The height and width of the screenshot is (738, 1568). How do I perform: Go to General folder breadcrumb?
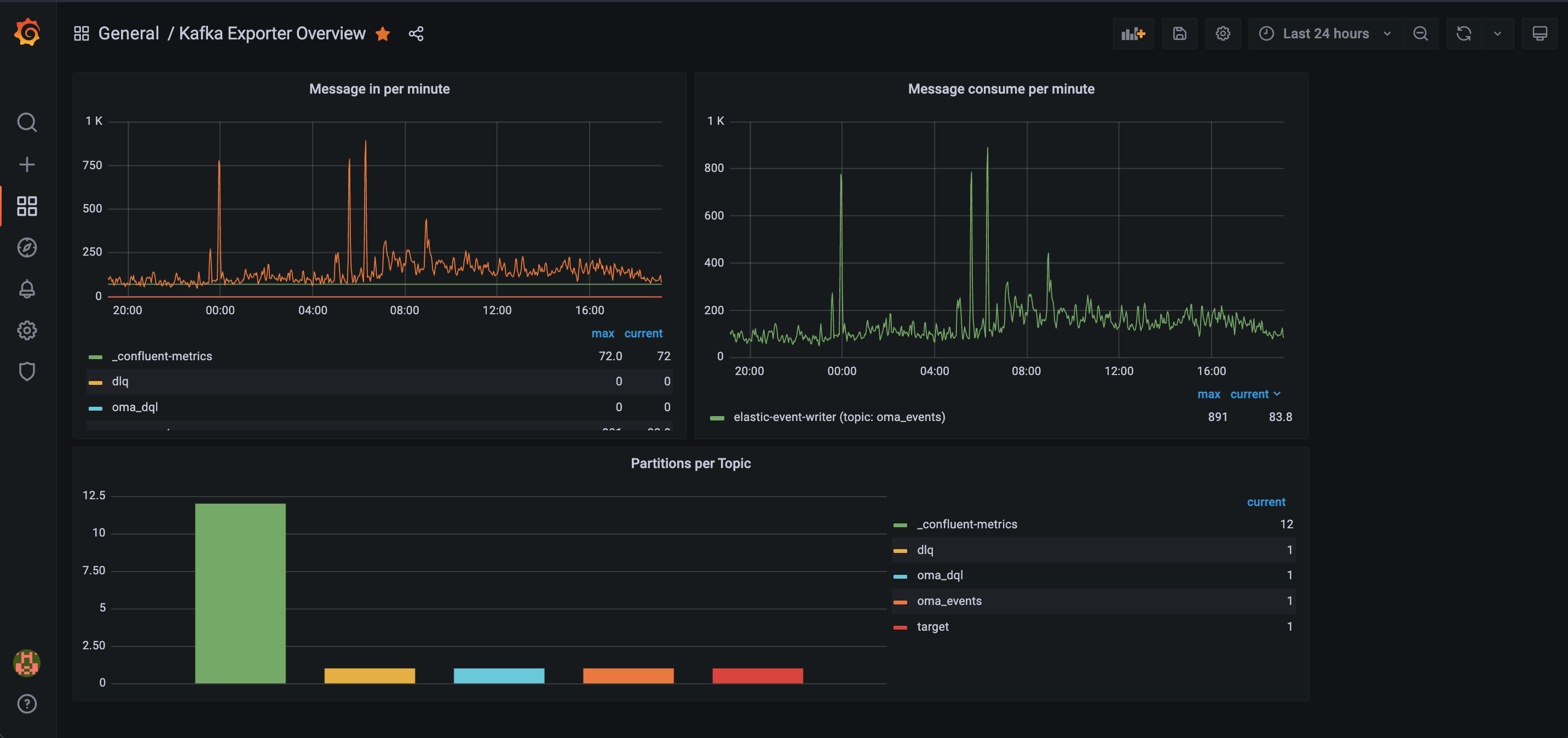[x=129, y=33]
